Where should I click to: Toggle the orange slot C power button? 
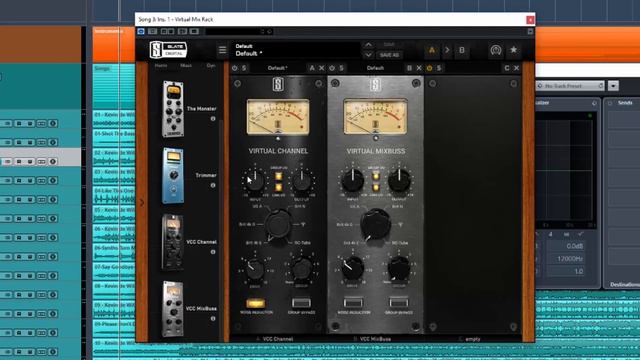(429, 68)
